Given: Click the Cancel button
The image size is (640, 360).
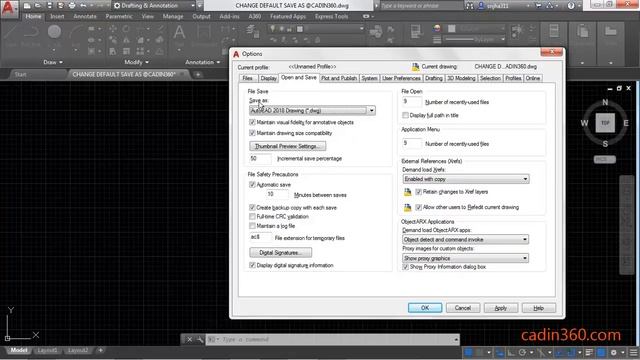Looking at the screenshot, I should [x=463, y=308].
